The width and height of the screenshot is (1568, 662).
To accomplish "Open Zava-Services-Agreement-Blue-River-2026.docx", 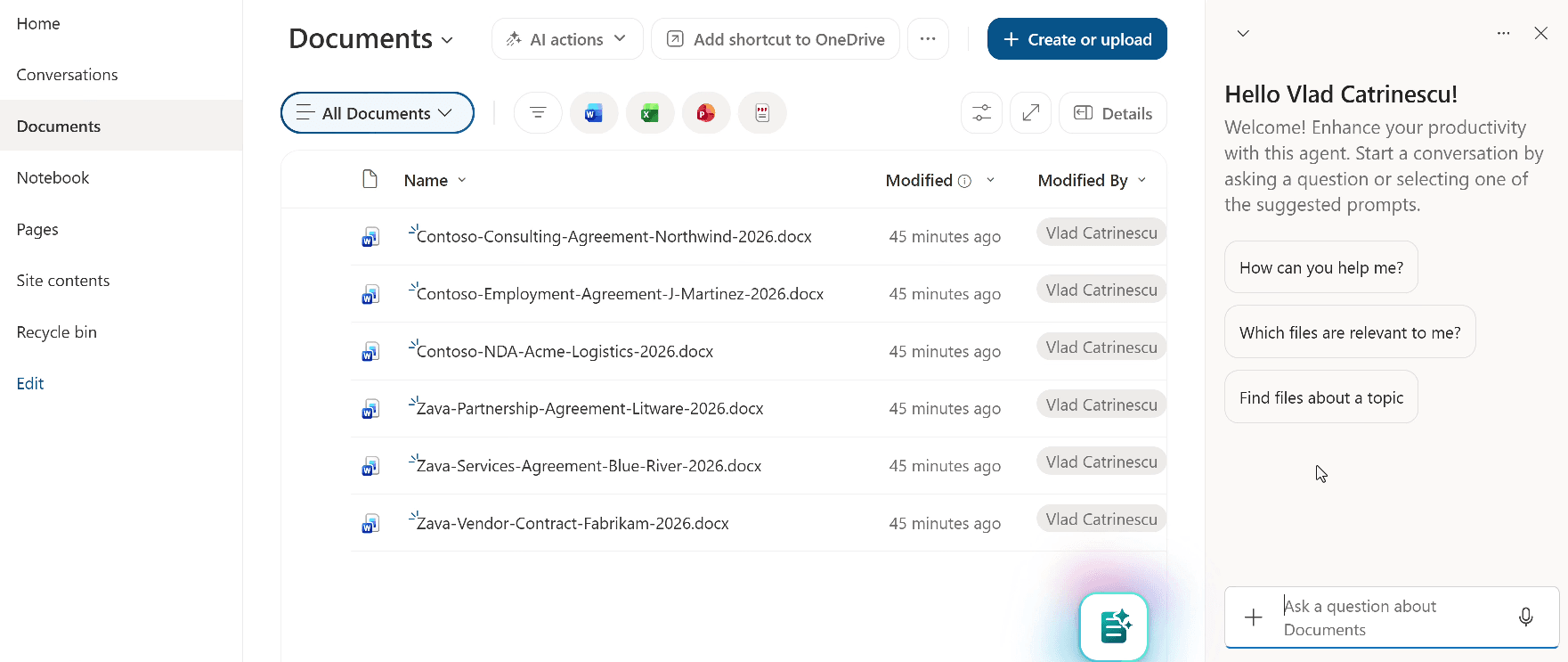I will (x=589, y=466).
